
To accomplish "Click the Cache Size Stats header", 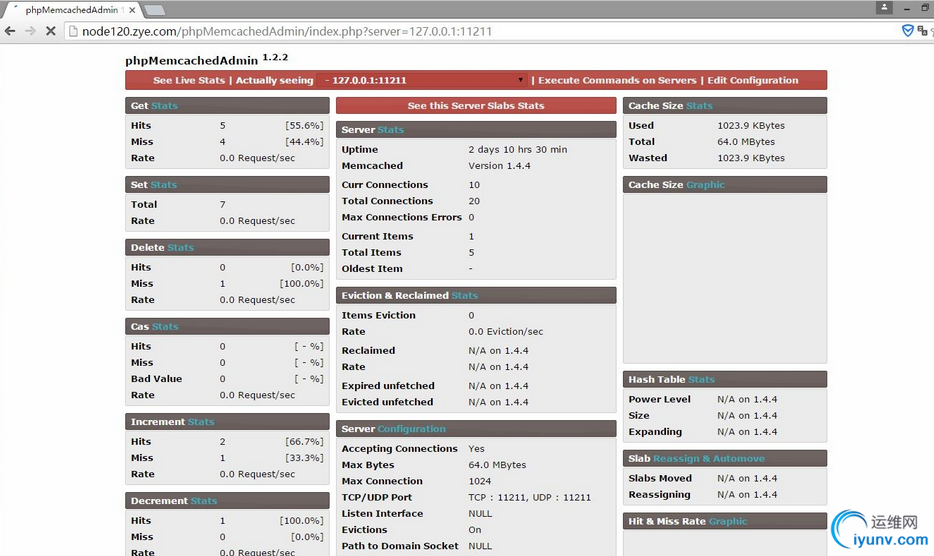I will click(725, 105).
